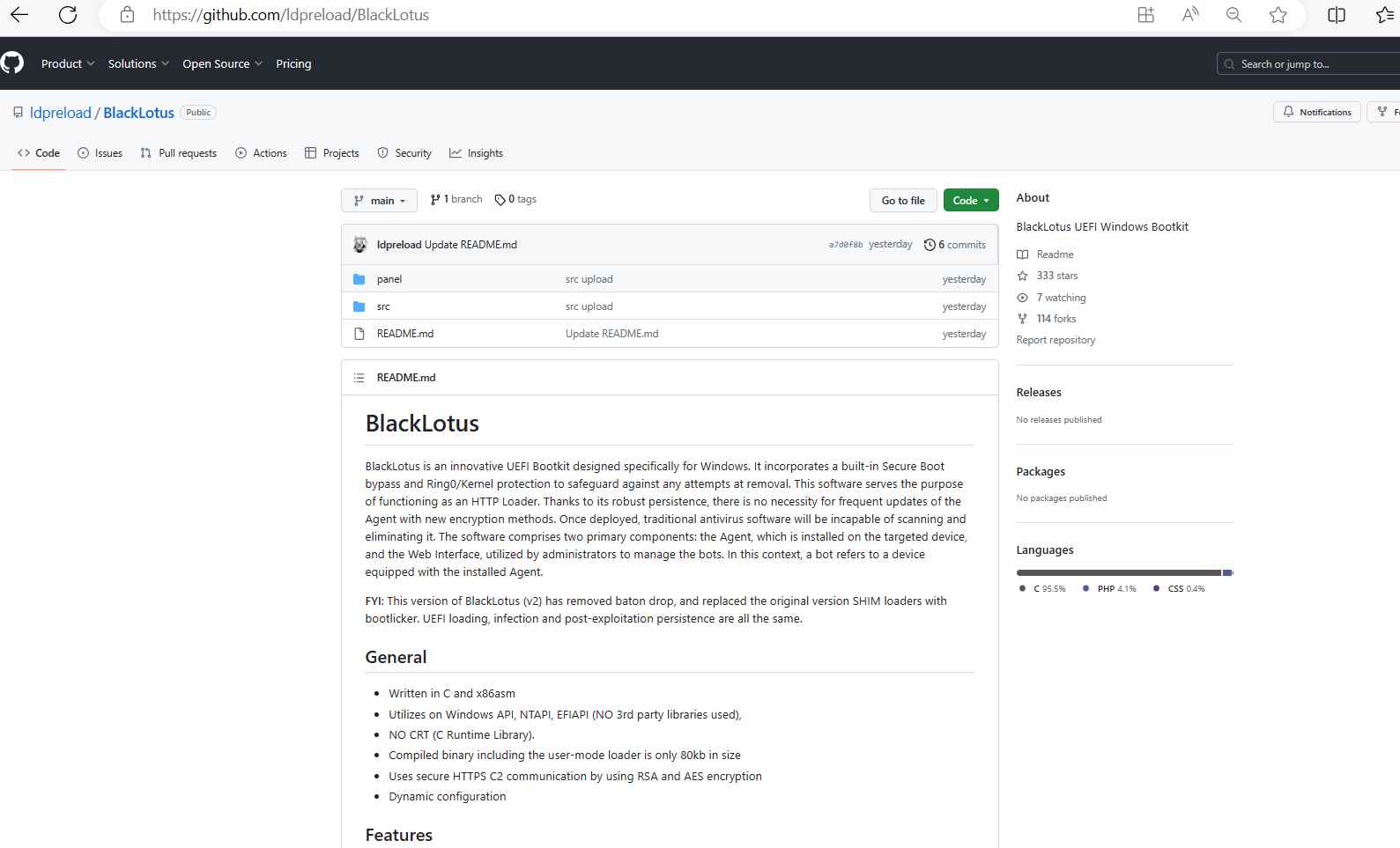Image resolution: width=1400 pixels, height=848 pixels.
Task: Click the zoom out magnifier icon
Action: pyautogui.click(x=1233, y=15)
